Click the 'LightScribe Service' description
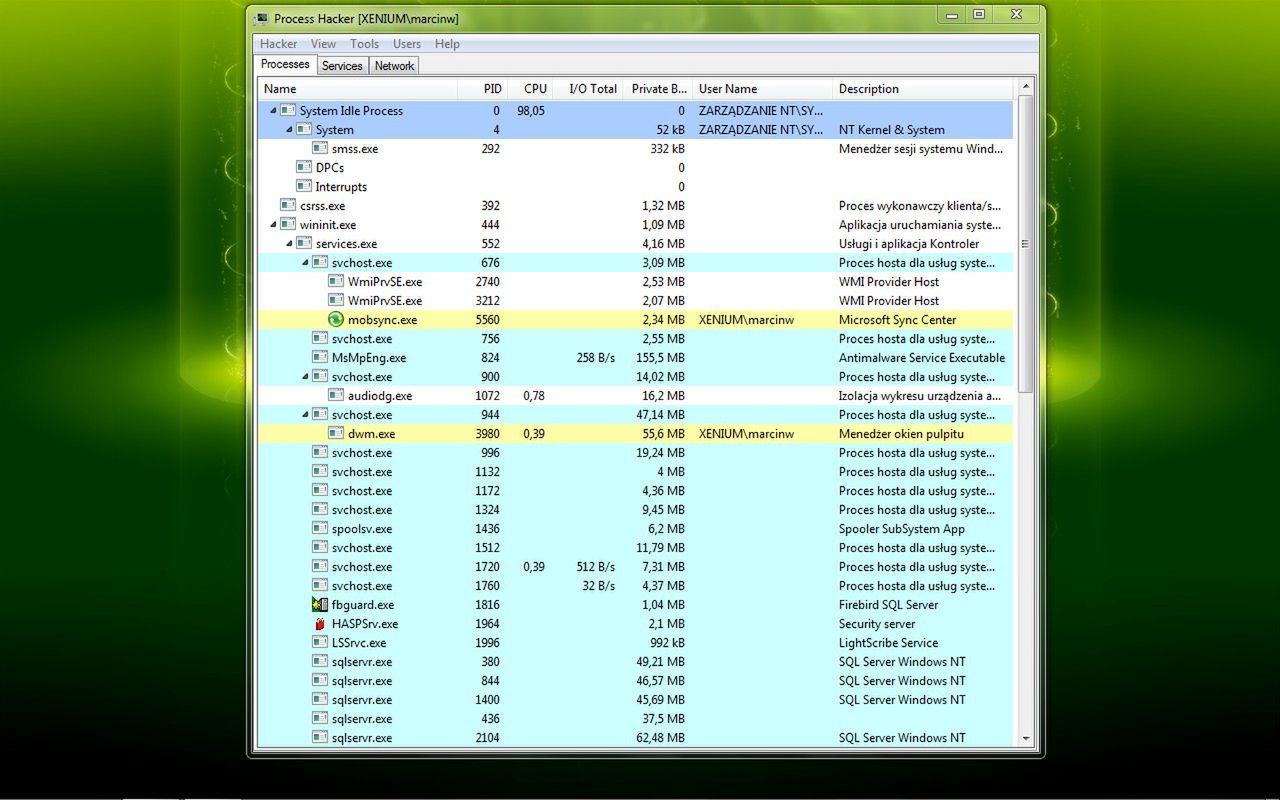The image size is (1280, 800). tap(888, 642)
